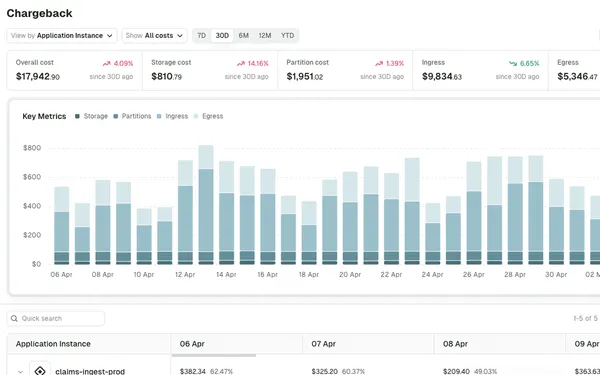600x375 pixels.
Task: Click the $209.40 cell for 08 Apr
Action: (x=456, y=372)
